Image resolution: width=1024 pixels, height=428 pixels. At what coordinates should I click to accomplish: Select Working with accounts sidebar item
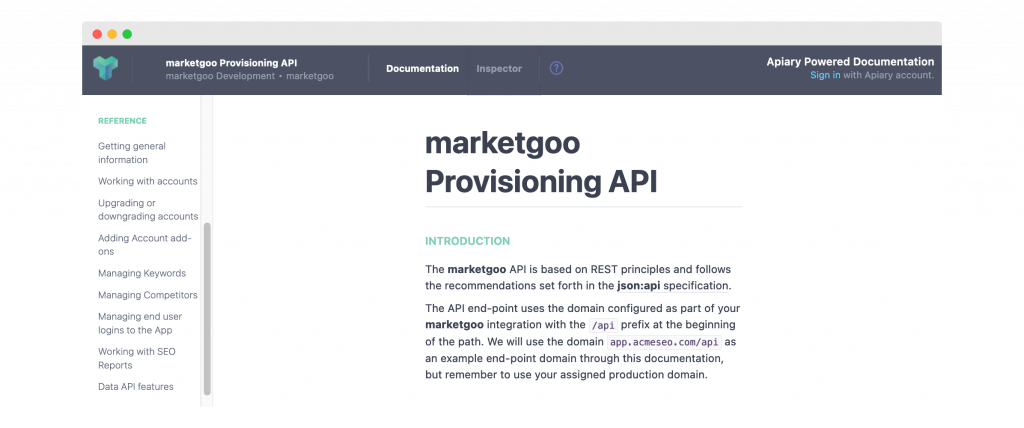[x=148, y=181]
